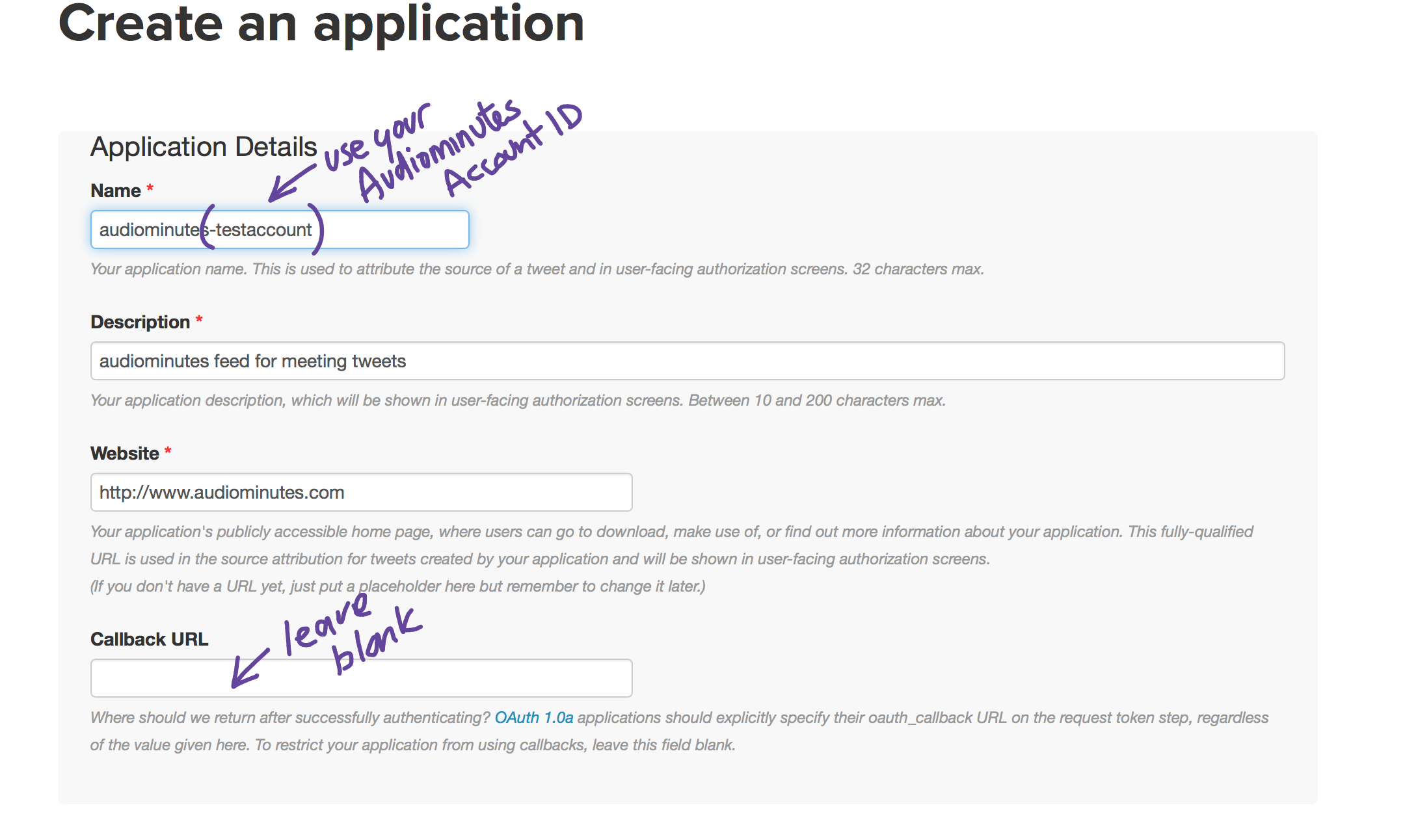Click the 'Create an application' heading

pyautogui.click(x=321, y=23)
